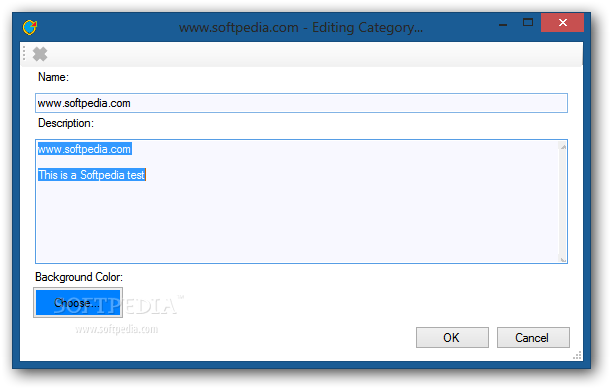Dismiss dialog with the Cancel button
Image resolution: width=611 pixels, height=389 pixels.
[x=533, y=337]
